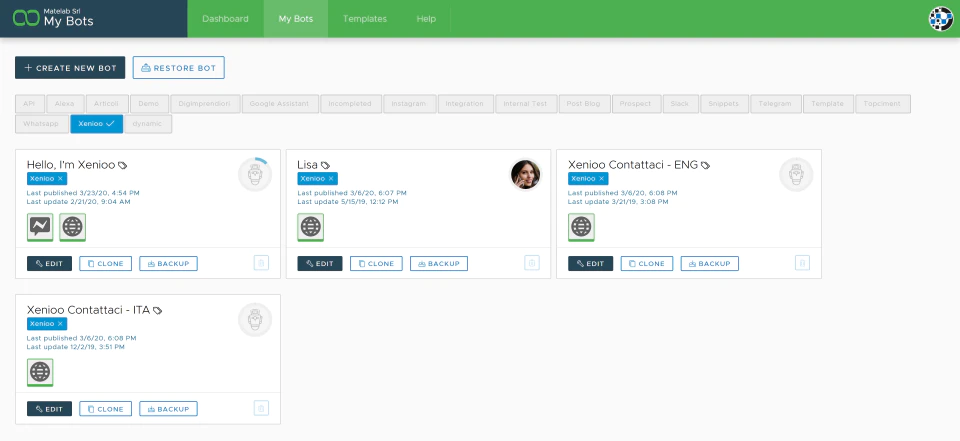Deselect the active Xenioo tag filter
The width and height of the screenshot is (960, 441).
pyautogui.click(x=97, y=124)
